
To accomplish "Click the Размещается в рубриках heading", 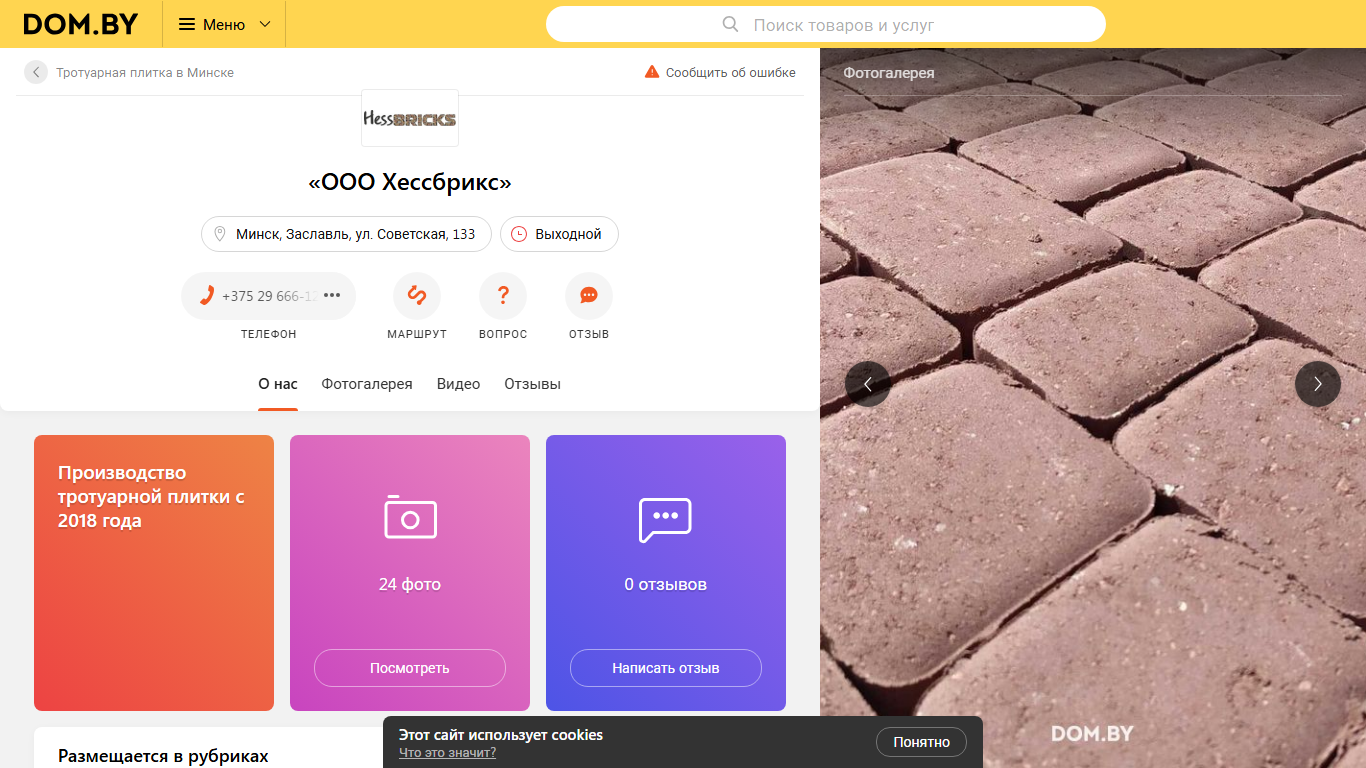I will [x=163, y=756].
